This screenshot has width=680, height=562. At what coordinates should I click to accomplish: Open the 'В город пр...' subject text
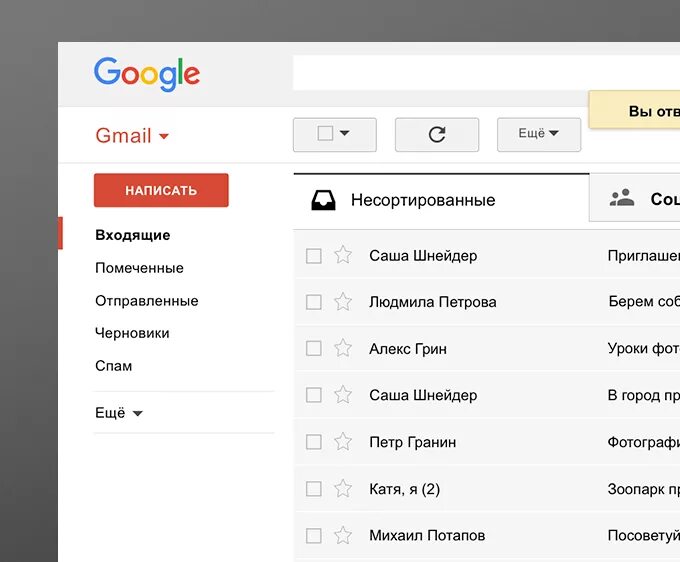(644, 395)
